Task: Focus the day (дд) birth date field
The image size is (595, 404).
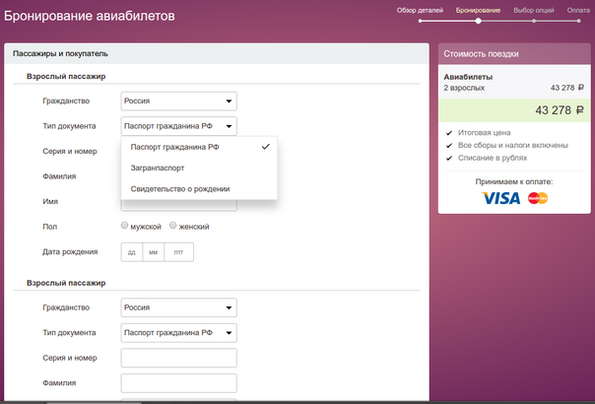Action: (x=132, y=252)
